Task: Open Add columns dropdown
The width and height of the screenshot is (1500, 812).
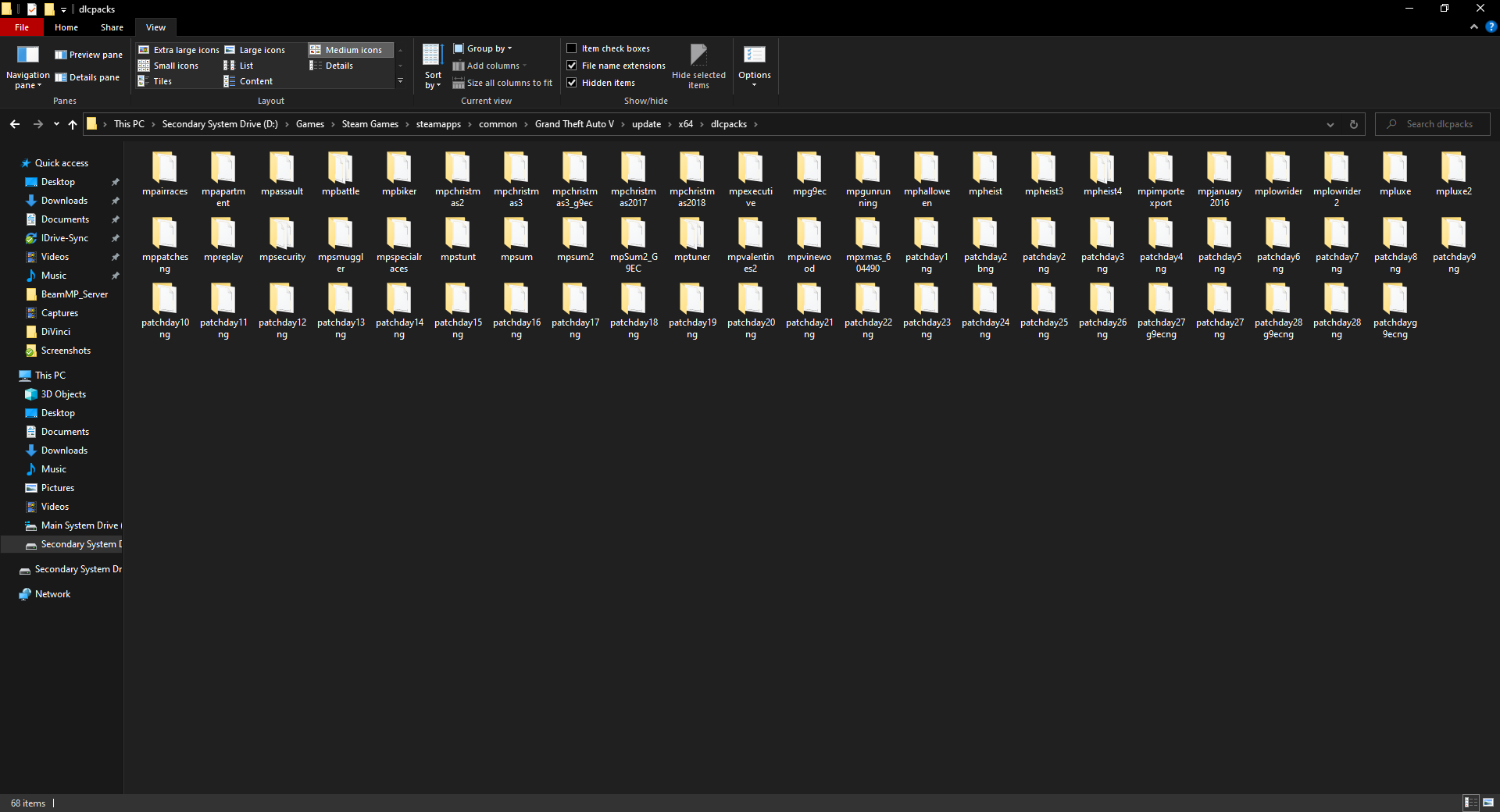Action: [x=490, y=66]
